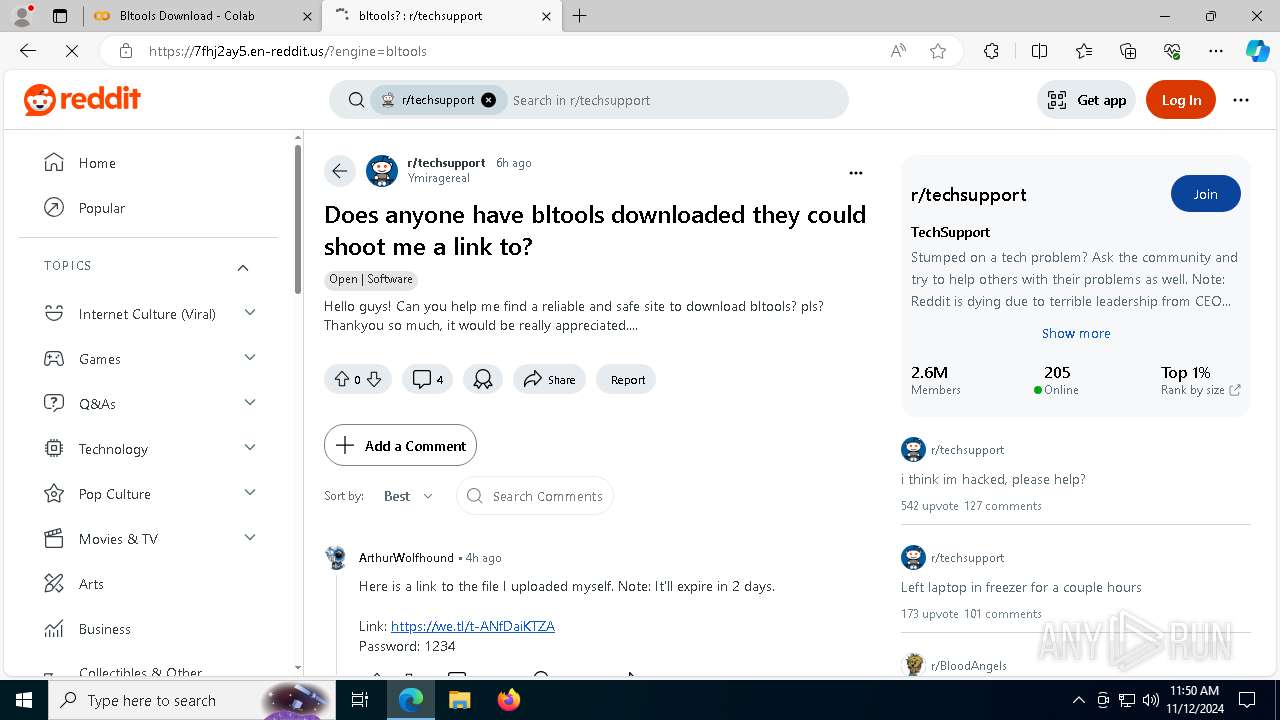Expand the Movies & TV topic
1280x720 pixels.
(x=250, y=538)
